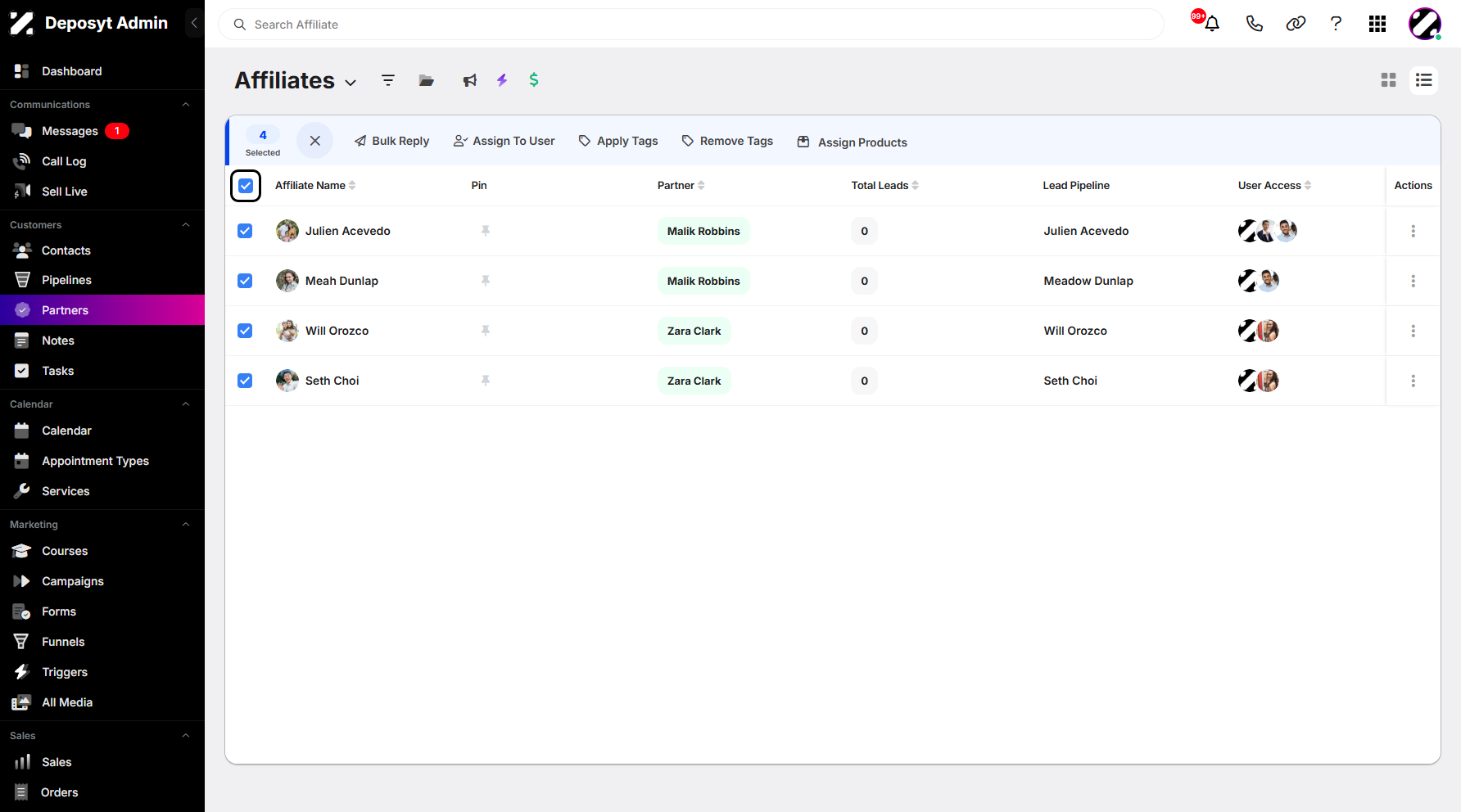
Task: Click Bulk Reply button
Action: 391,141
